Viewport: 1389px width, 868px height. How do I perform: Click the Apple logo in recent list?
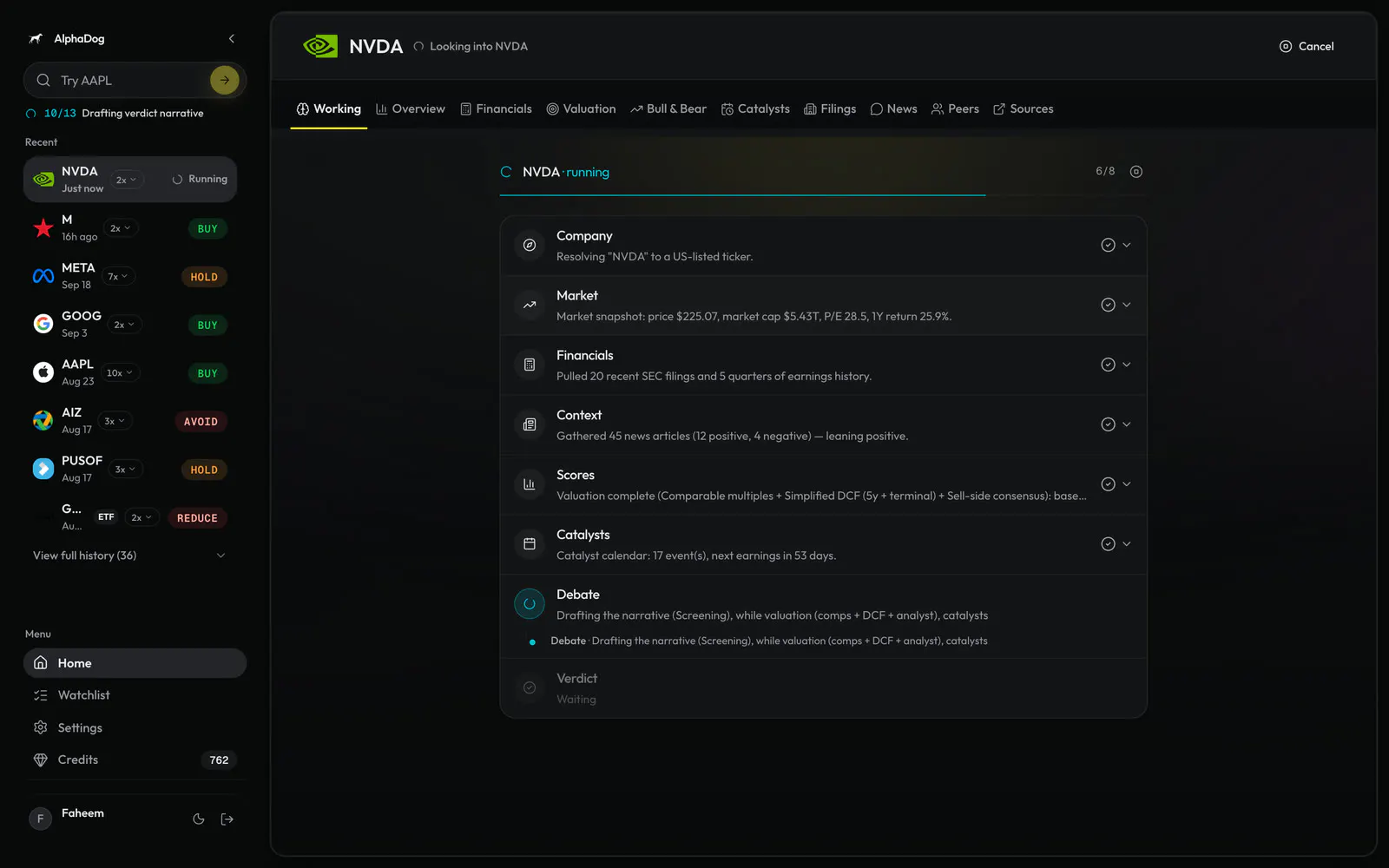tap(43, 372)
